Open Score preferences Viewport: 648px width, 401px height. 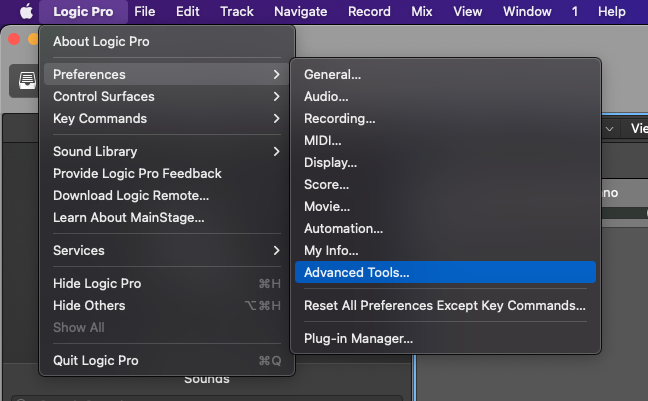point(446,184)
